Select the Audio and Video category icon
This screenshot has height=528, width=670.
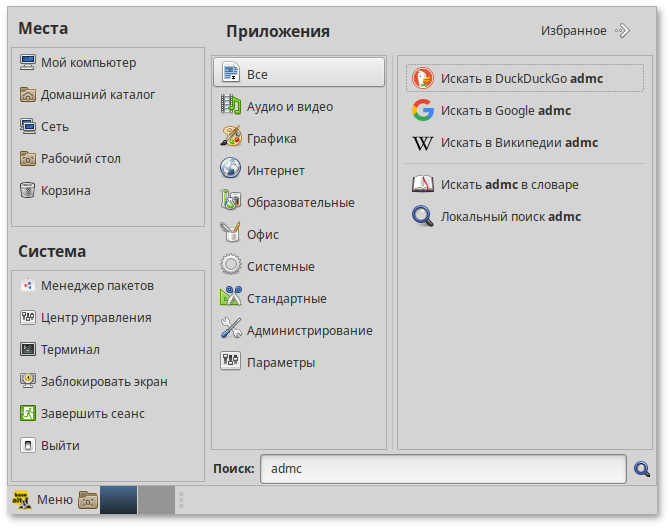click(231, 106)
